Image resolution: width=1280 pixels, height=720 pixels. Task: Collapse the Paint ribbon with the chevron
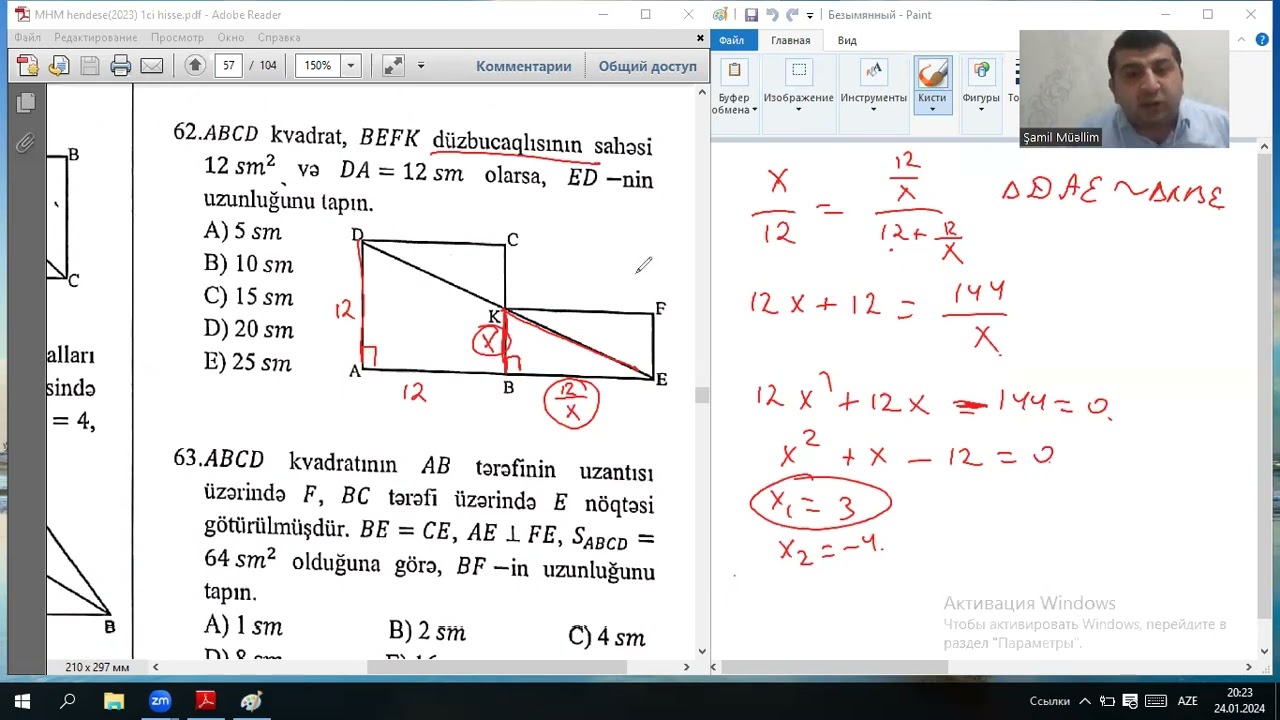point(1241,40)
